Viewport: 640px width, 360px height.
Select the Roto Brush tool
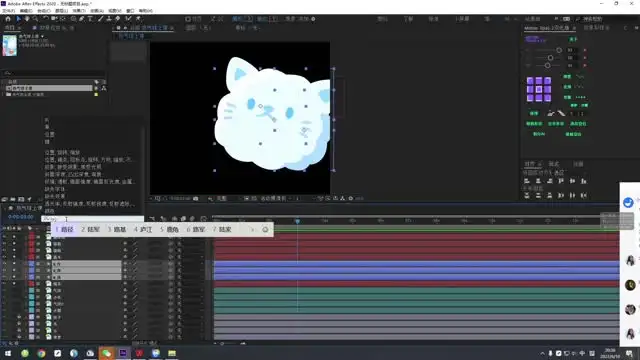[129, 19]
